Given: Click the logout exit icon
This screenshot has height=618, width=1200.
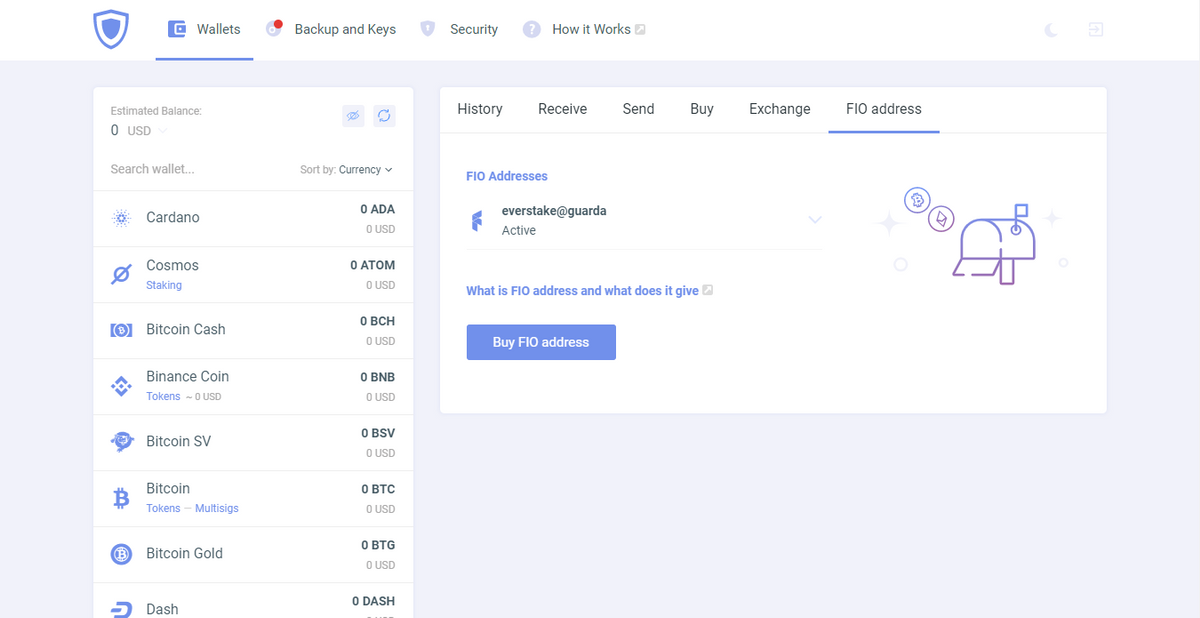Looking at the screenshot, I should coord(1096,30).
